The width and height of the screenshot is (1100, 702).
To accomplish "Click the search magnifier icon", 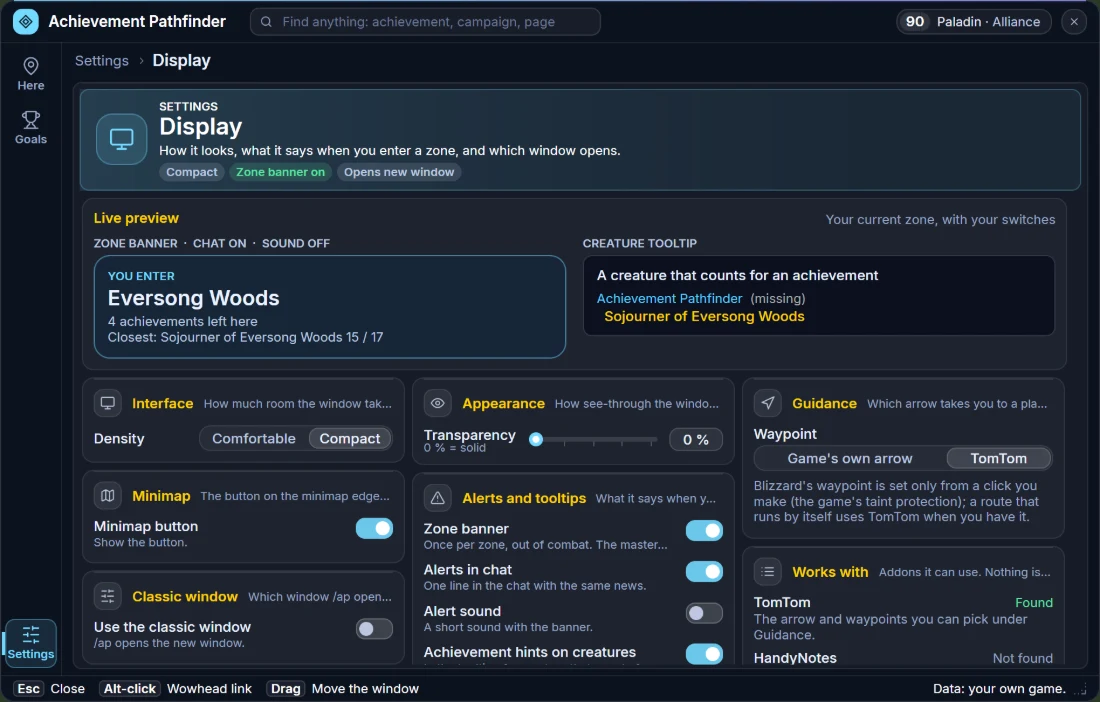I will tap(267, 22).
